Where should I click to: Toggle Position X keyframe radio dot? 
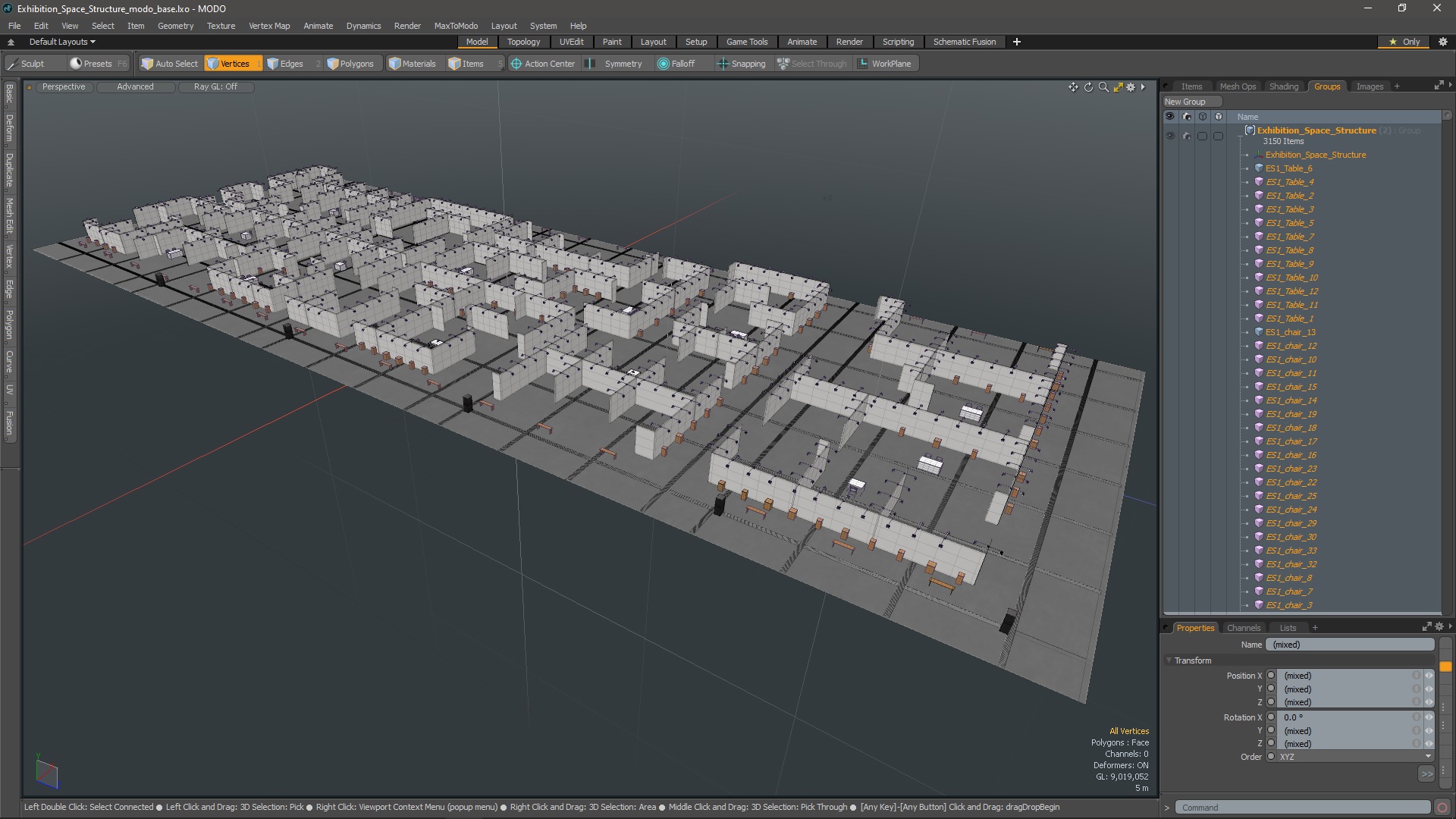pyautogui.click(x=1271, y=676)
